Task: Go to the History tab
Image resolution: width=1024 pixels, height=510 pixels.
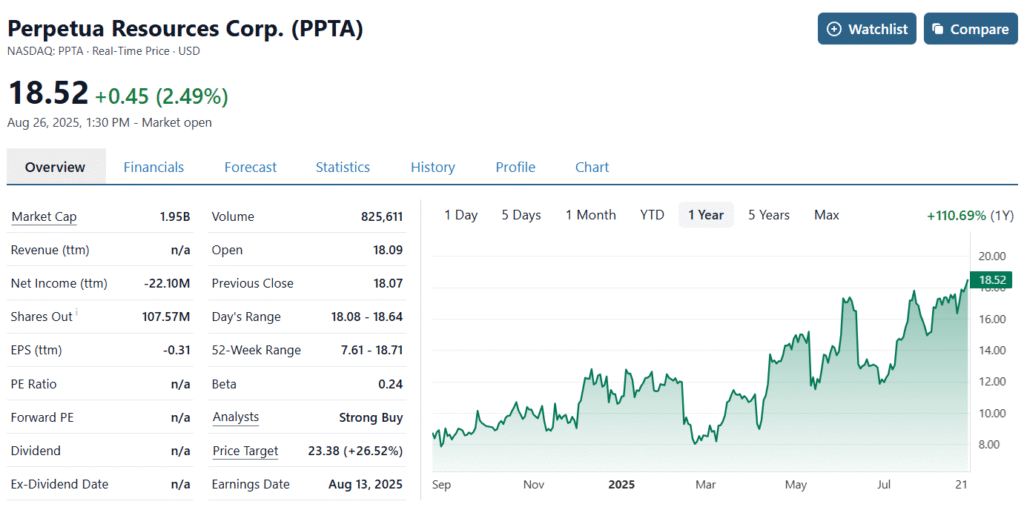Action: click(x=432, y=167)
